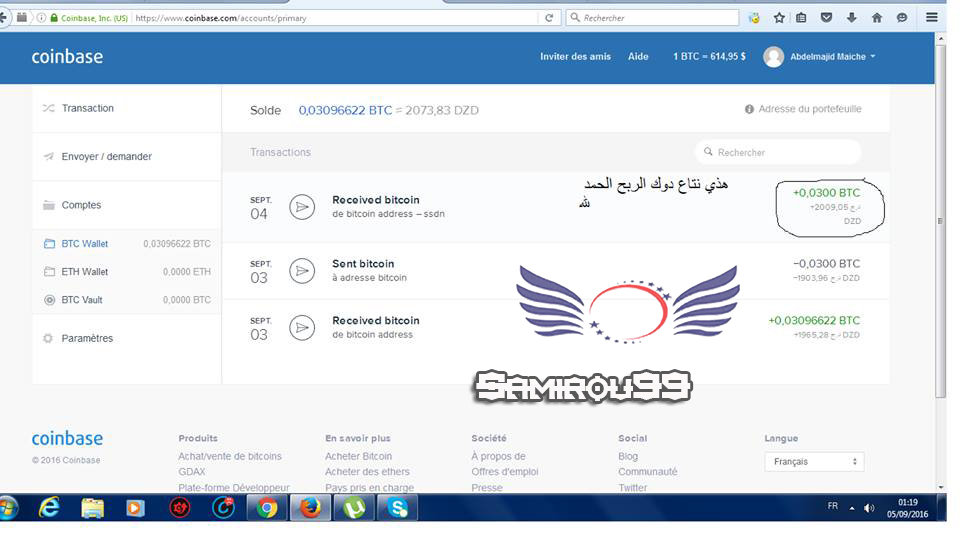Open the Langue Français dropdown
The image size is (960, 539).
tap(814, 462)
